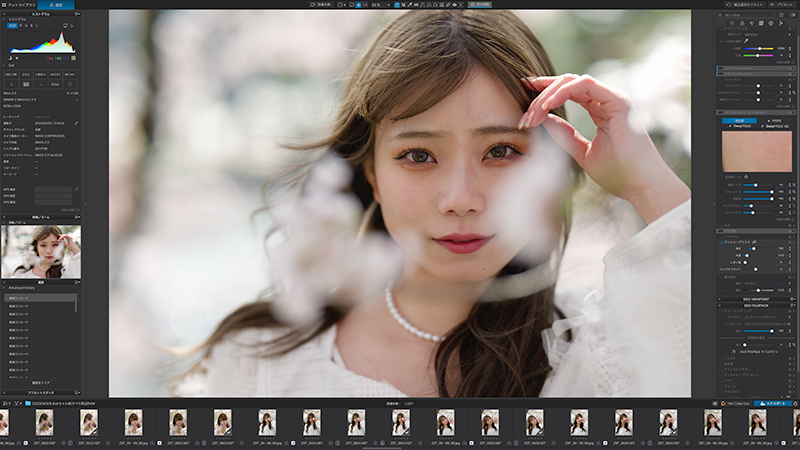
Task: Click the denoising loupe preview area
Action: 757,152
